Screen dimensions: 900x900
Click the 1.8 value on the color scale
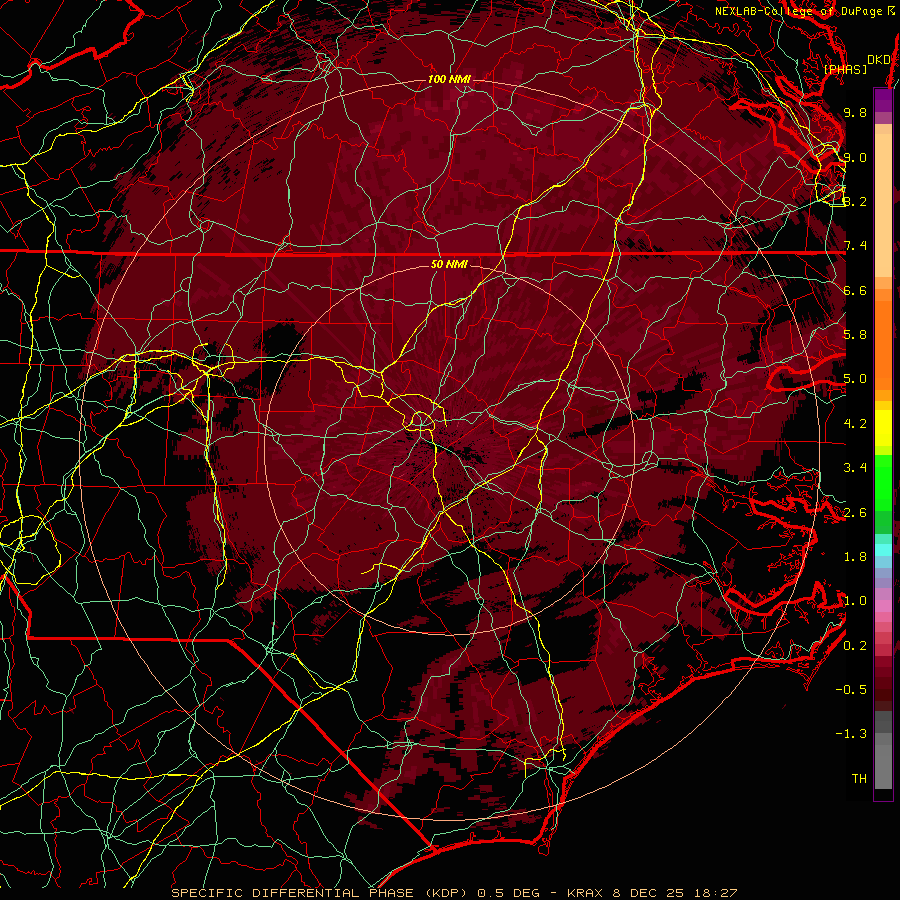[x=855, y=557]
